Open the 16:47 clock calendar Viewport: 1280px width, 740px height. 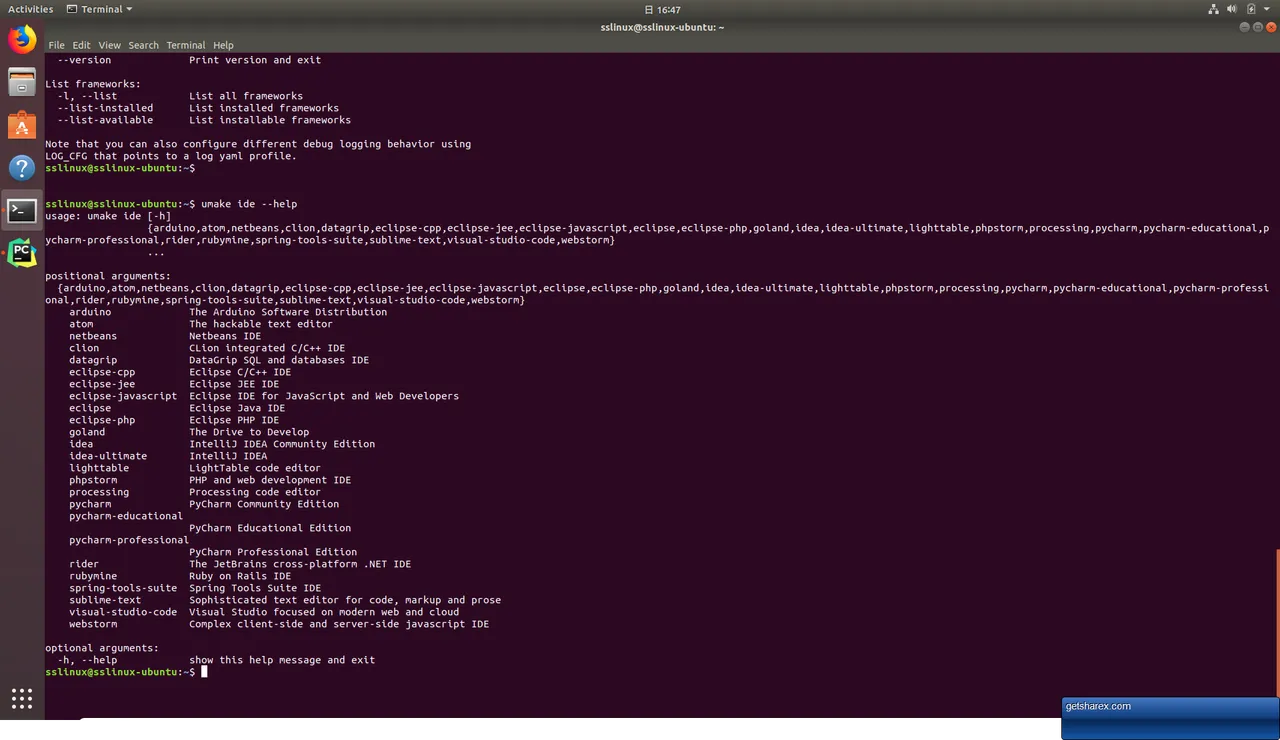[x=662, y=9]
